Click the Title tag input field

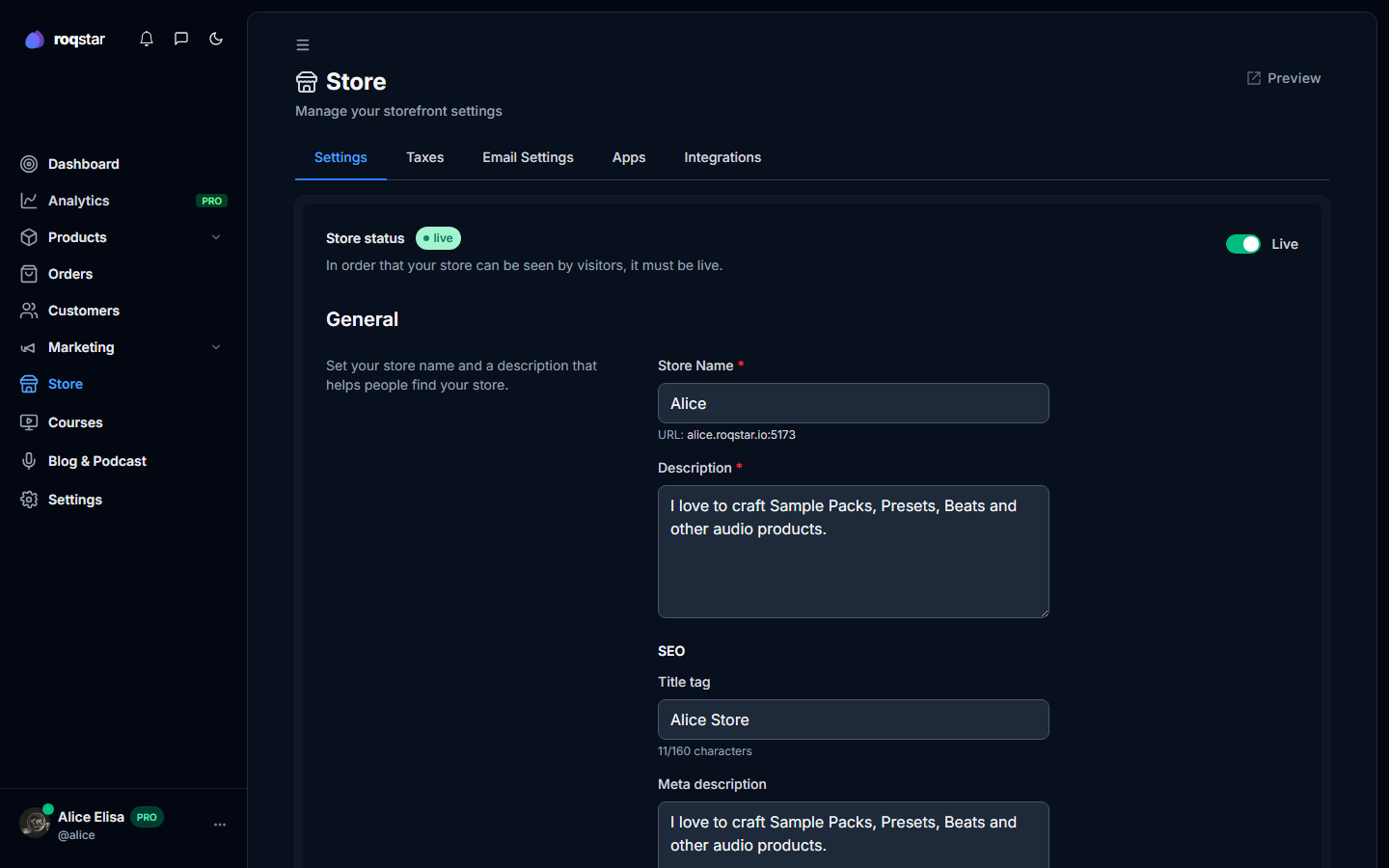pos(854,719)
